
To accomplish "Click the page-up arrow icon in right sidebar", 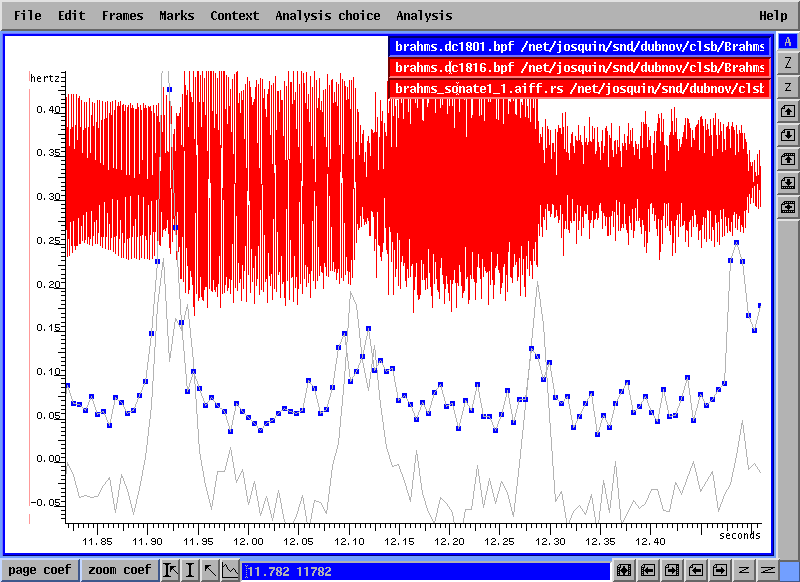I will click(x=788, y=111).
